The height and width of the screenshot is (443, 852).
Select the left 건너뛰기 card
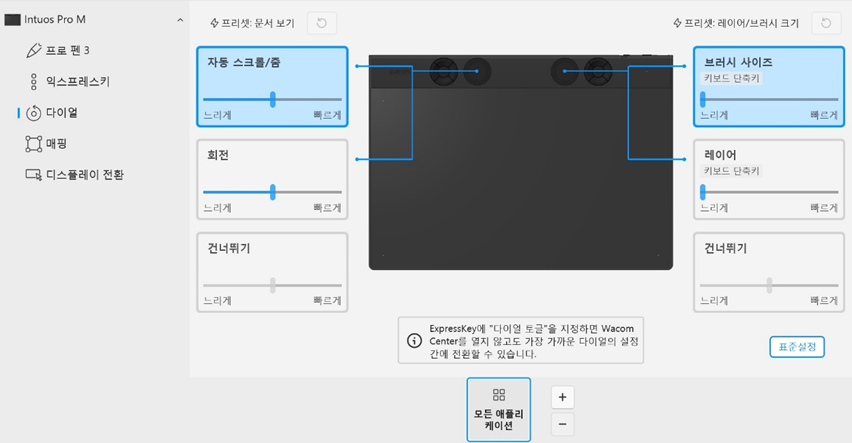point(272,272)
